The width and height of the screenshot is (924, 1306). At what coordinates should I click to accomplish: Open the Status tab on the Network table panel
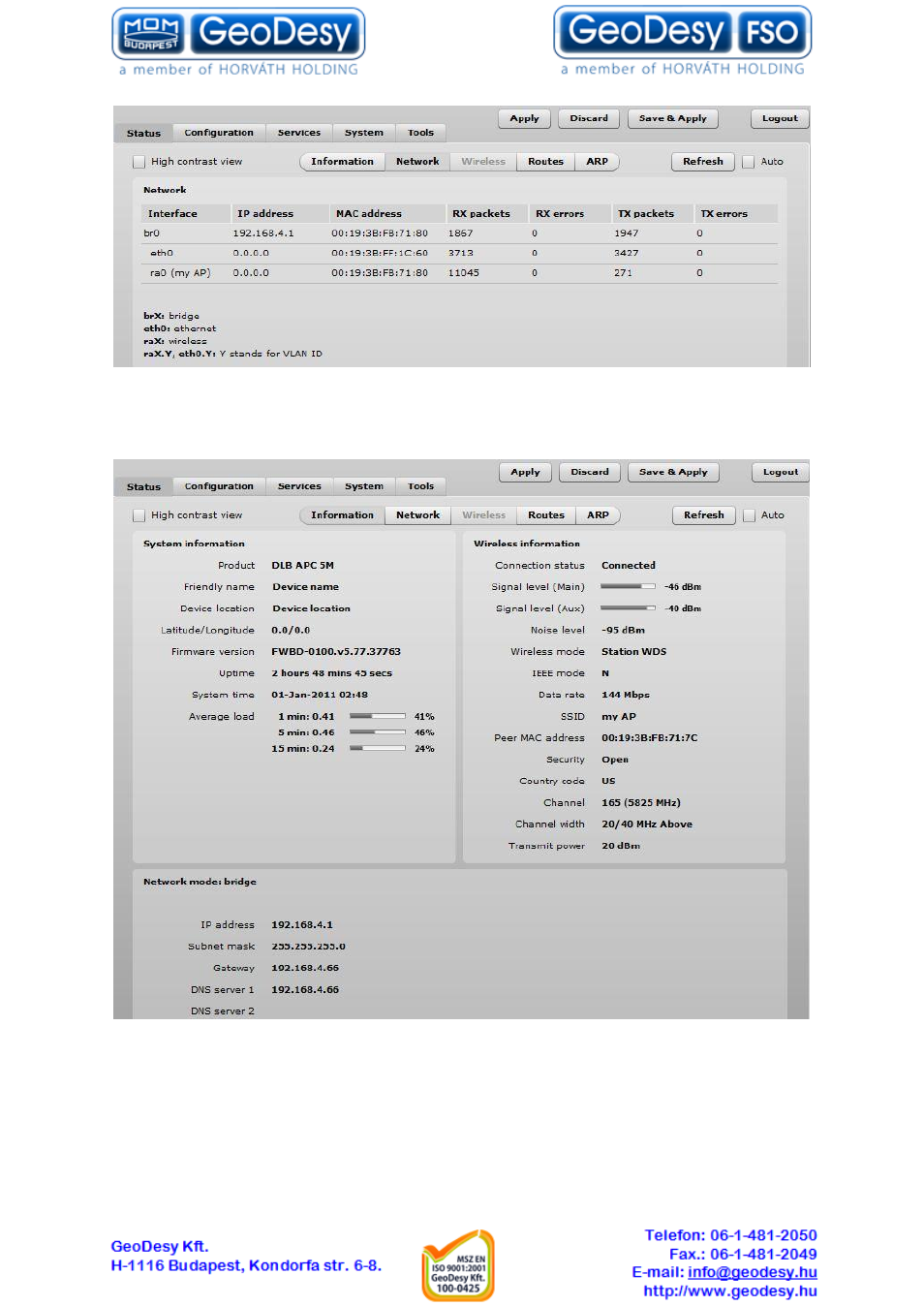click(x=143, y=133)
